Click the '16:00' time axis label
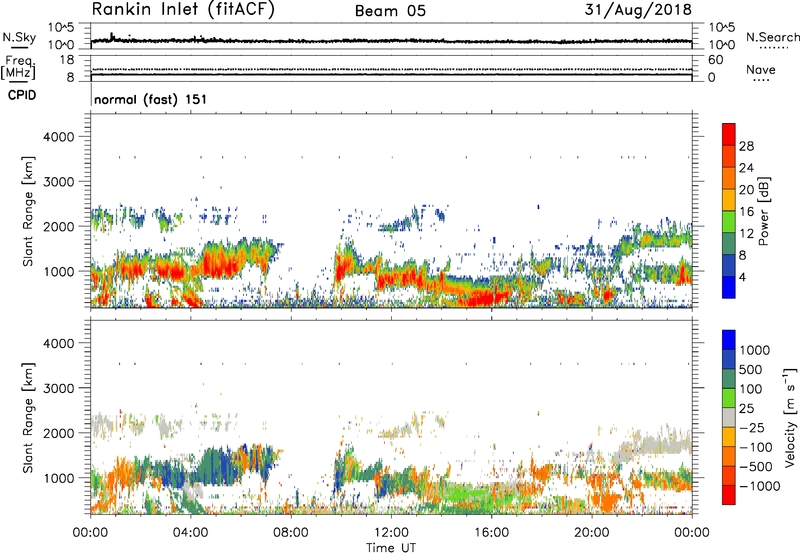This screenshot has width=800, height=554. pos(491,533)
